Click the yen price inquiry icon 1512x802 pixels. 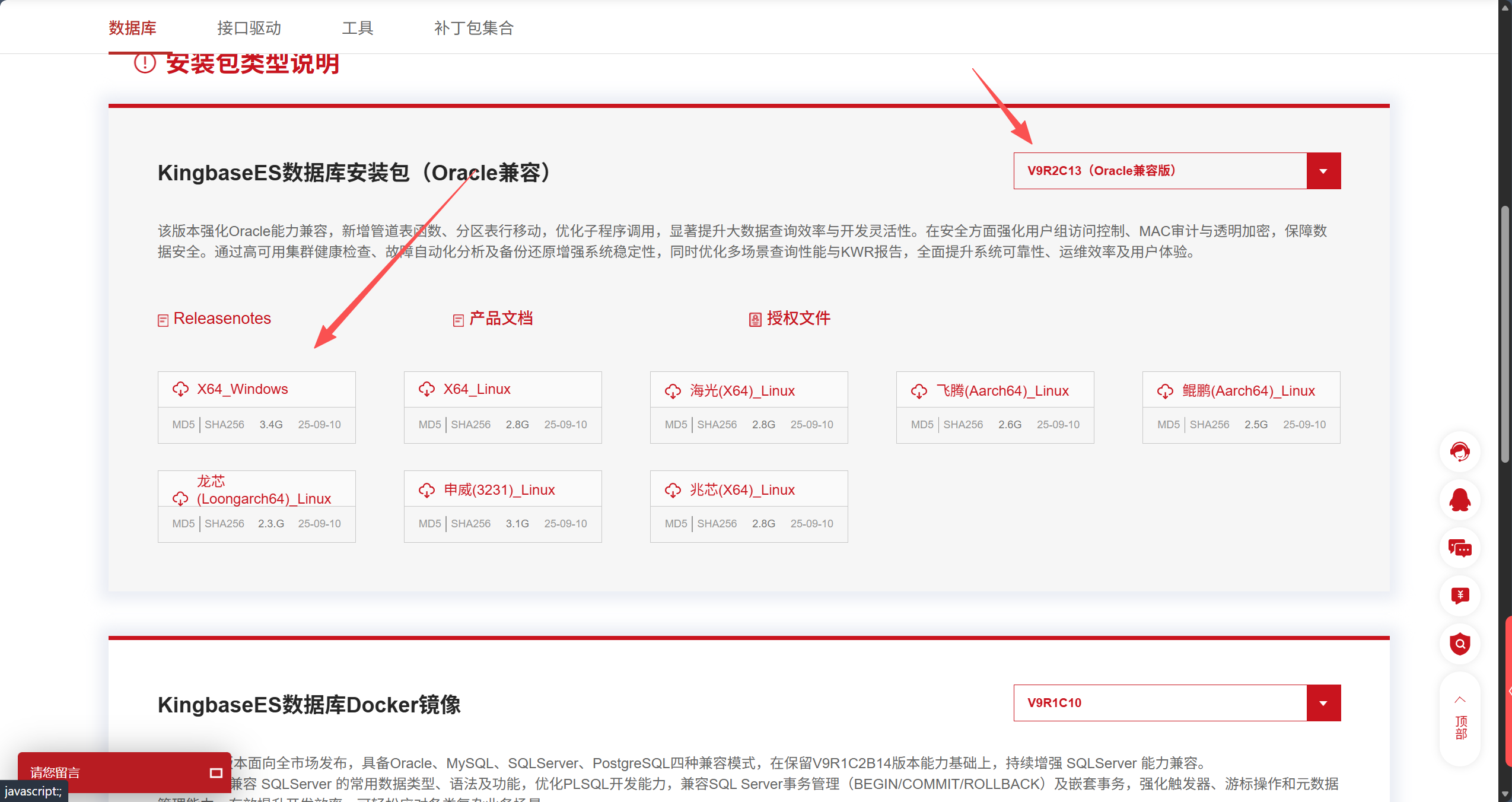(x=1460, y=596)
